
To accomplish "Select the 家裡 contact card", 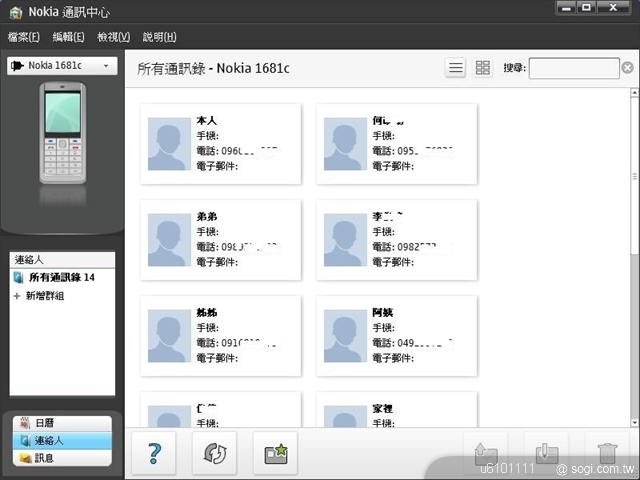I will [x=397, y=409].
